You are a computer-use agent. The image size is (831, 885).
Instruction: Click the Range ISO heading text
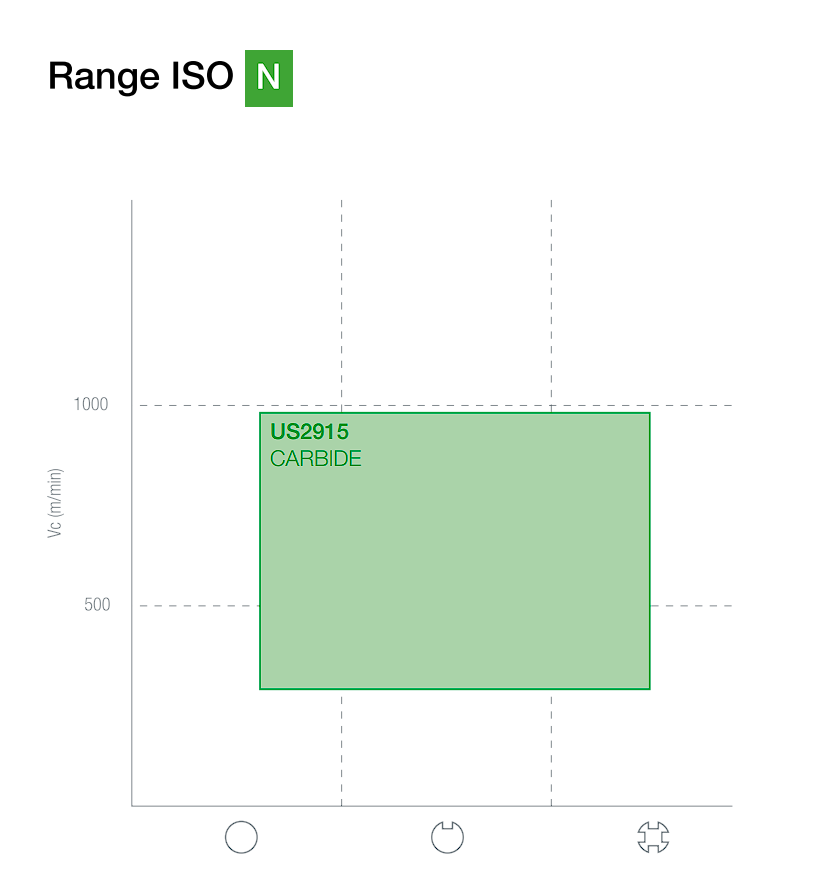tap(141, 76)
